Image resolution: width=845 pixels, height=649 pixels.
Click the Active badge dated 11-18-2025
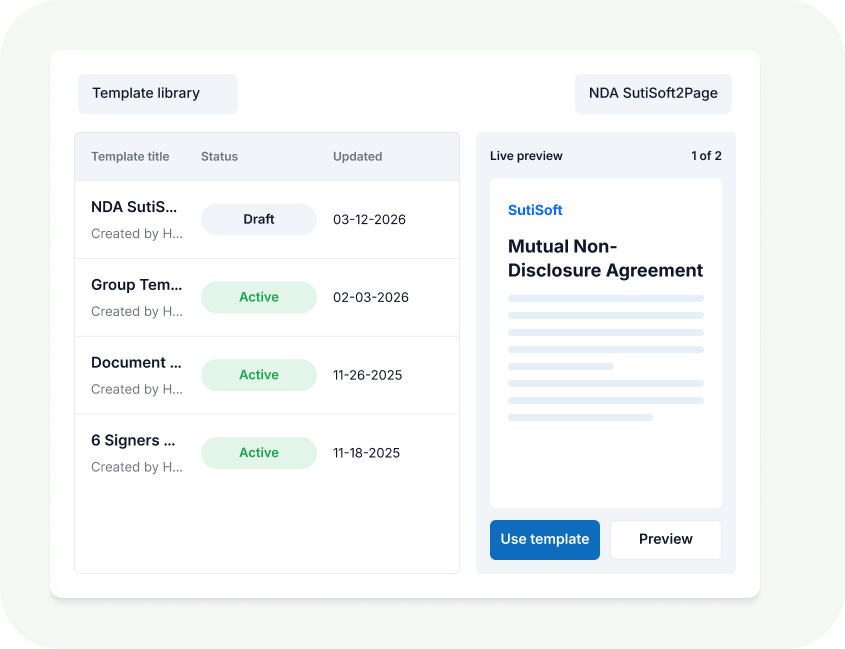[258, 453]
